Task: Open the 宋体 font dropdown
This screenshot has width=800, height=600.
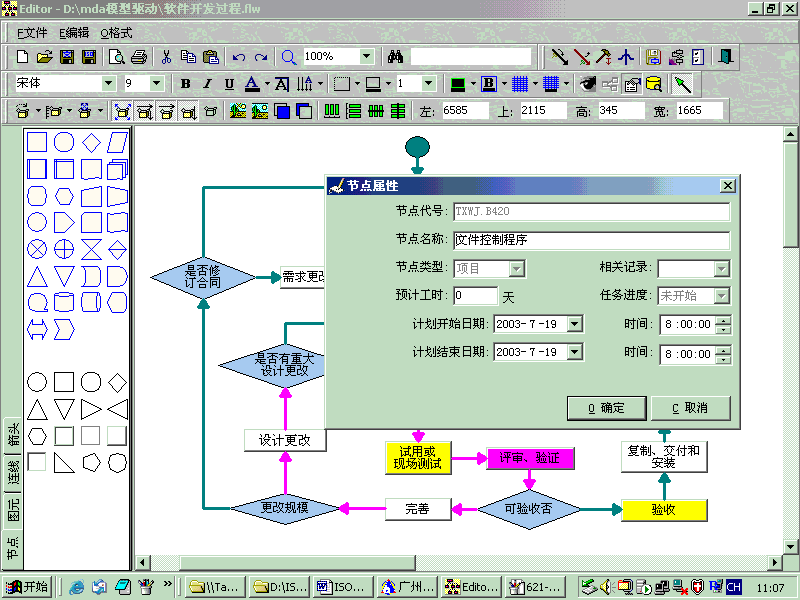Action: (109, 83)
